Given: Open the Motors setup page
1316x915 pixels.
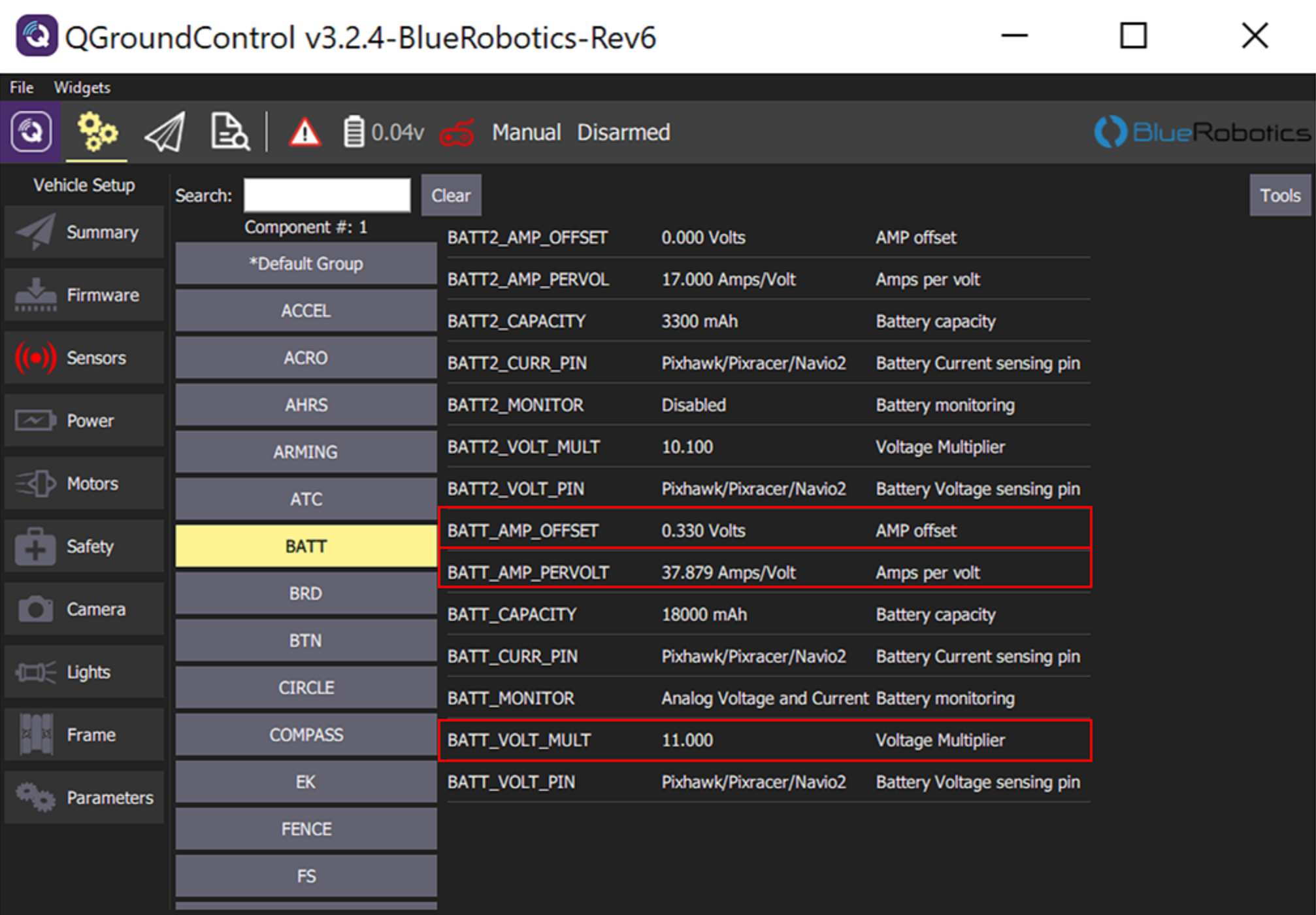Looking at the screenshot, I should click(x=84, y=484).
